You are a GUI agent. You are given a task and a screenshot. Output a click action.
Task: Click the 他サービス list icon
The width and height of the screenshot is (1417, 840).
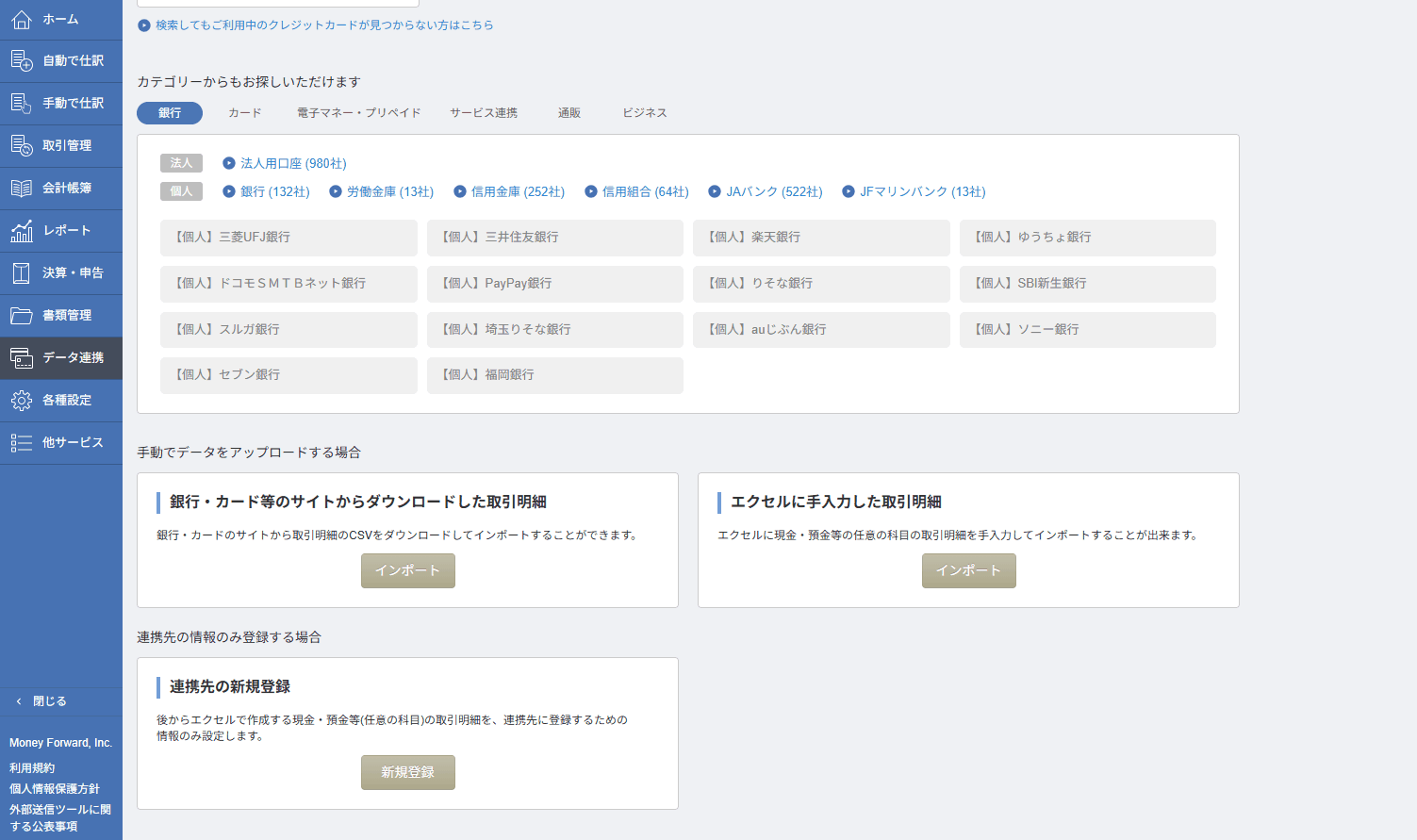click(x=22, y=442)
